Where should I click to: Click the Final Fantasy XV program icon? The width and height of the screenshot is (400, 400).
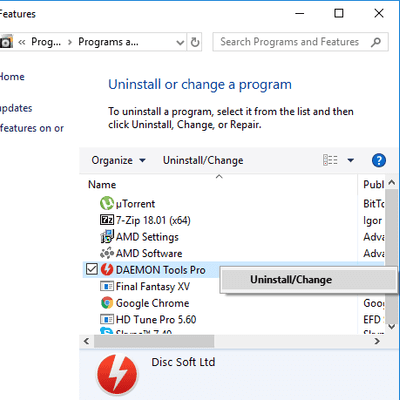pyautogui.click(x=107, y=286)
